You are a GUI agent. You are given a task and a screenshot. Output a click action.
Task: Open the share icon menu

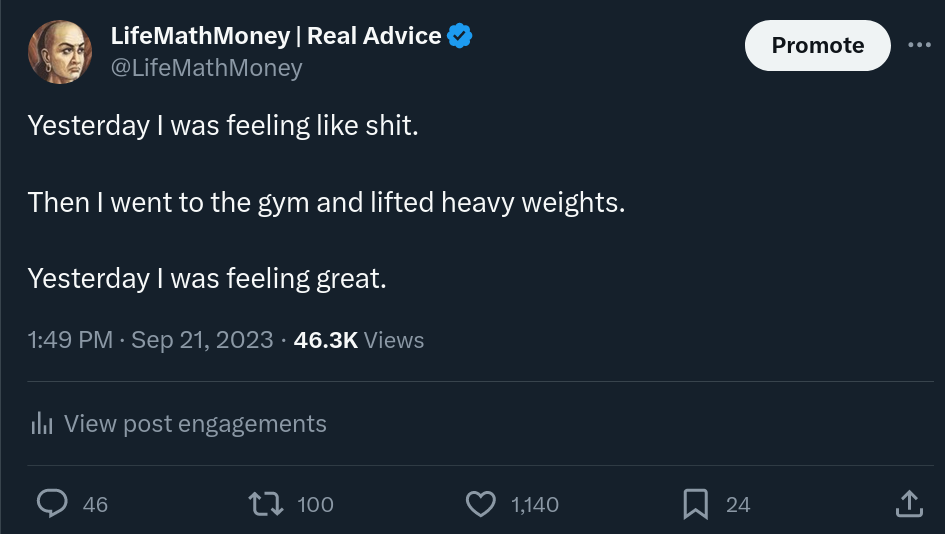pyautogui.click(x=908, y=504)
